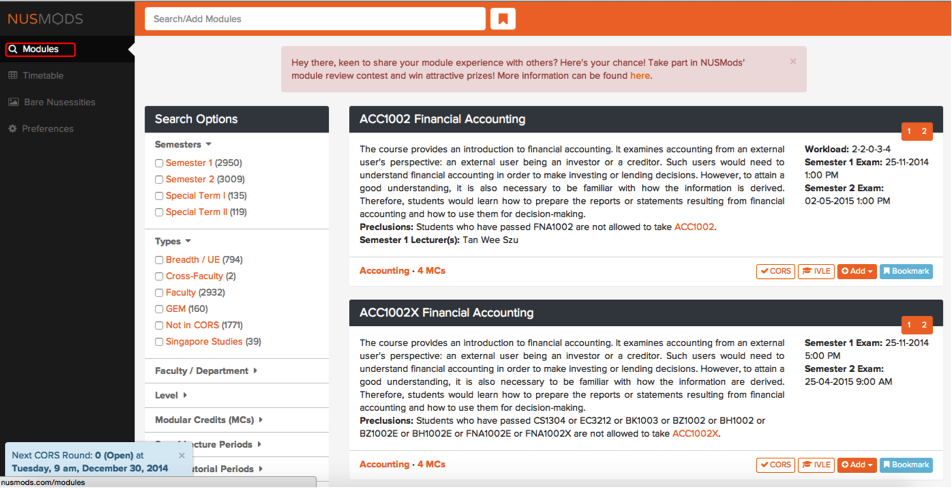Check the Not in CORS filter

159,325
